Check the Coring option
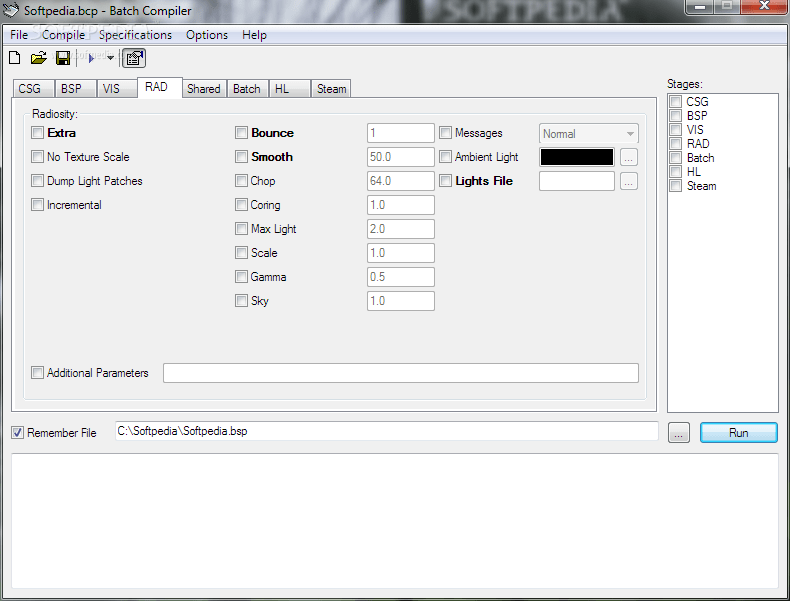This screenshot has width=790, height=601. [x=241, y=205]
